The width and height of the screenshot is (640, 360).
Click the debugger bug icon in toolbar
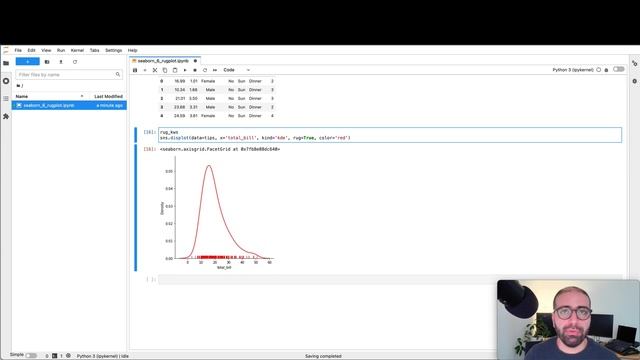(x=607, y=70)
